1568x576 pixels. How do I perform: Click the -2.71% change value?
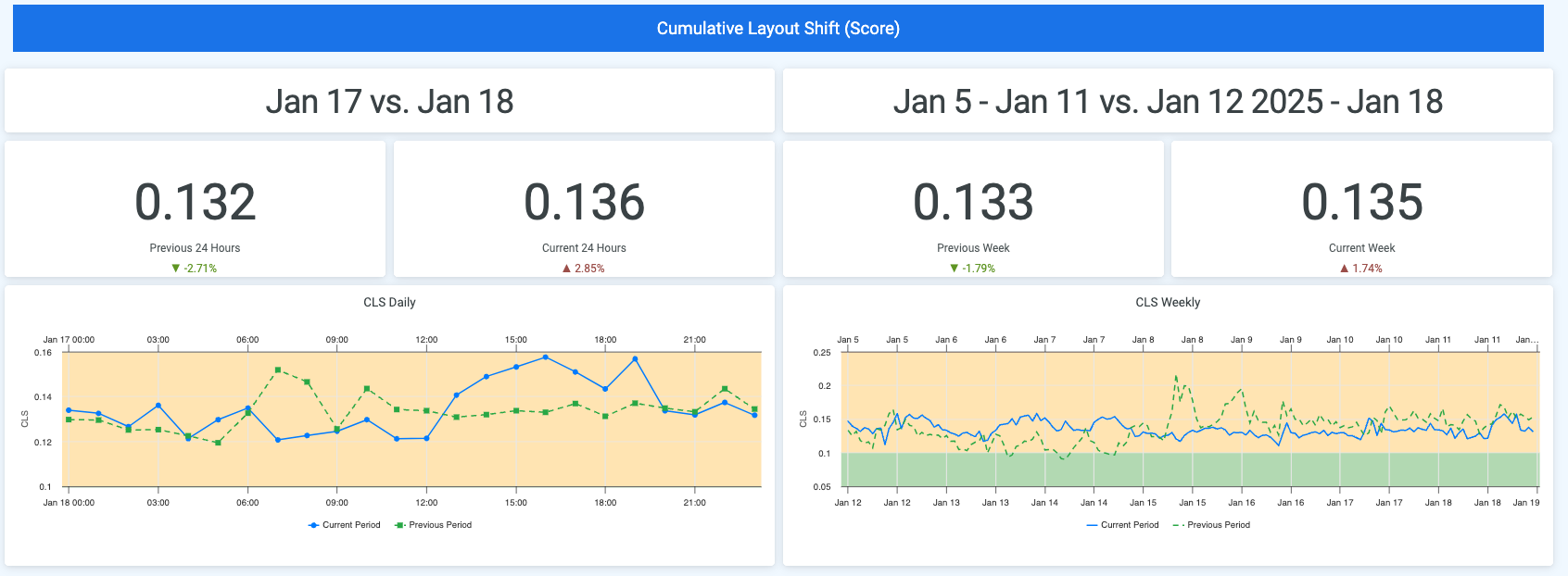pyautogui.click(x=200, y=269)
